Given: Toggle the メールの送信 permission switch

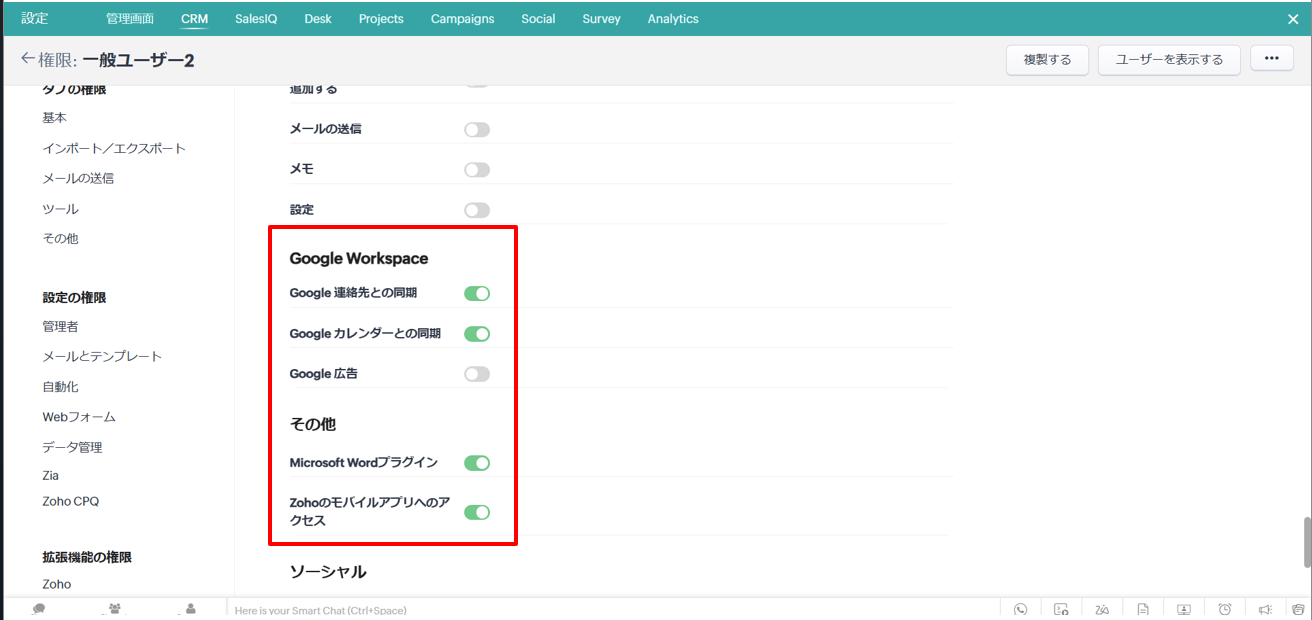Looking at the screenshot, I should (x=477, y=129).
